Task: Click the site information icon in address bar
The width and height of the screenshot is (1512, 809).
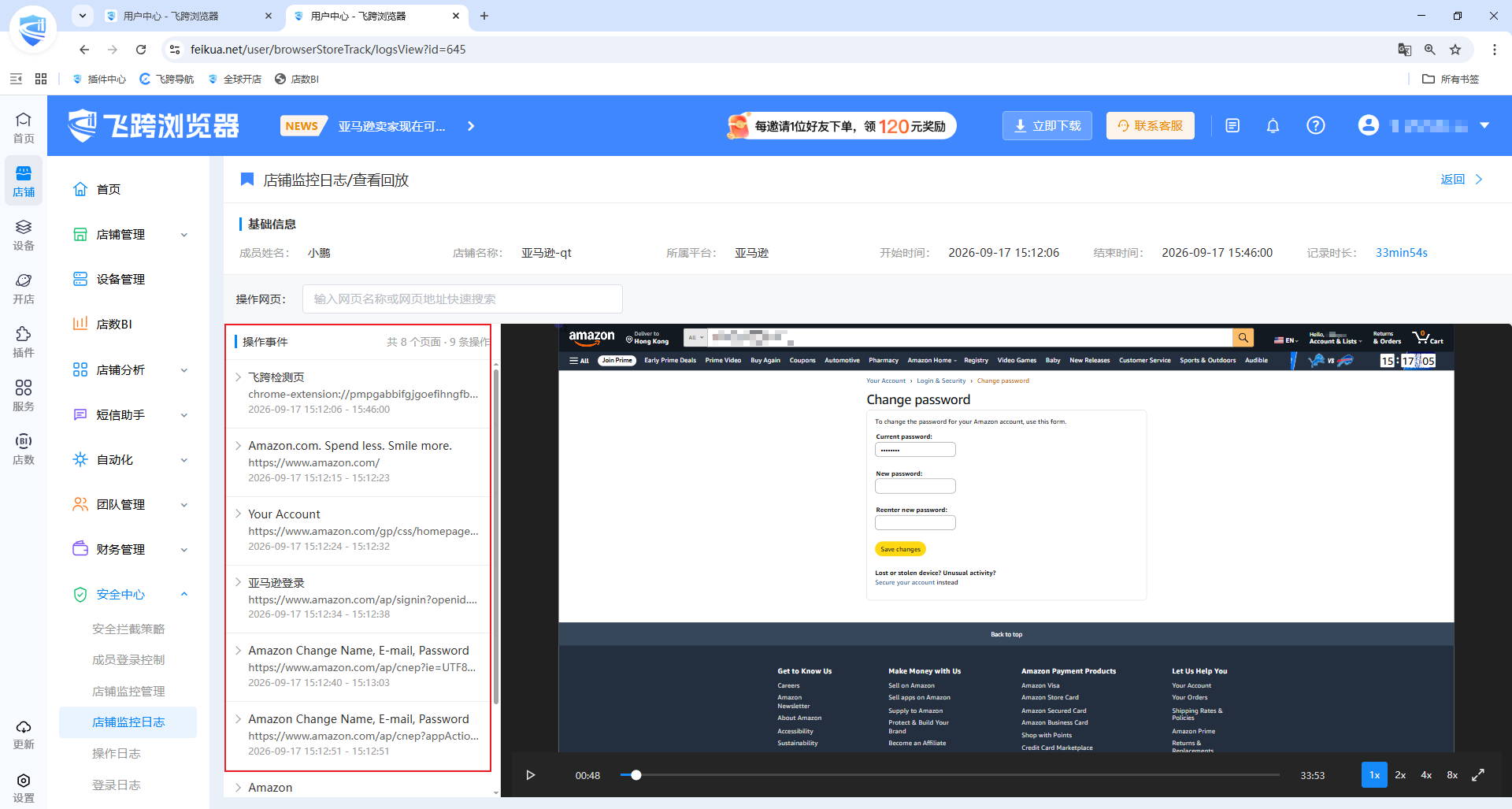Action: (x=175, y=50)
